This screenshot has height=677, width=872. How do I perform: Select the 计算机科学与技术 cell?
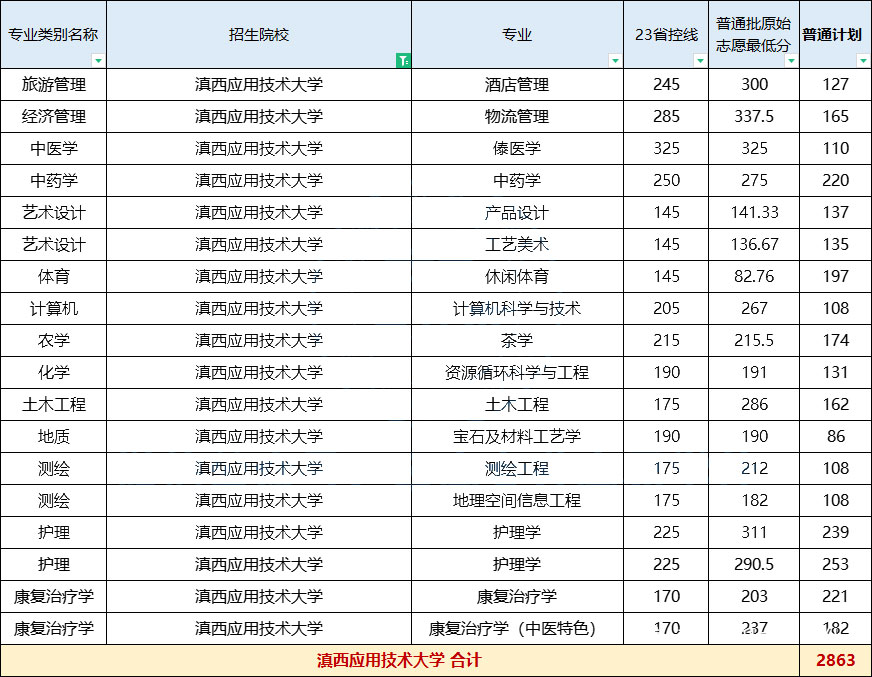point(516,309)
